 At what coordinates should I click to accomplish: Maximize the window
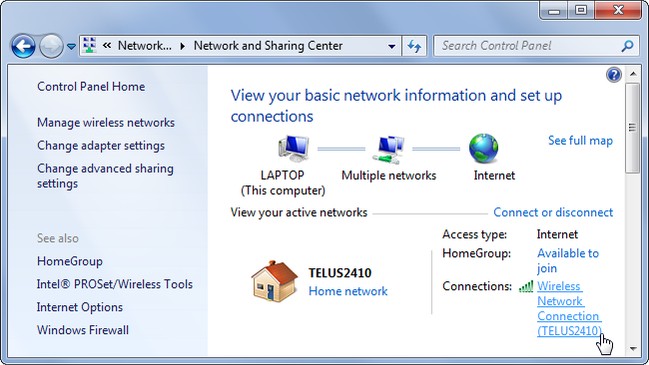click(581, 10)
